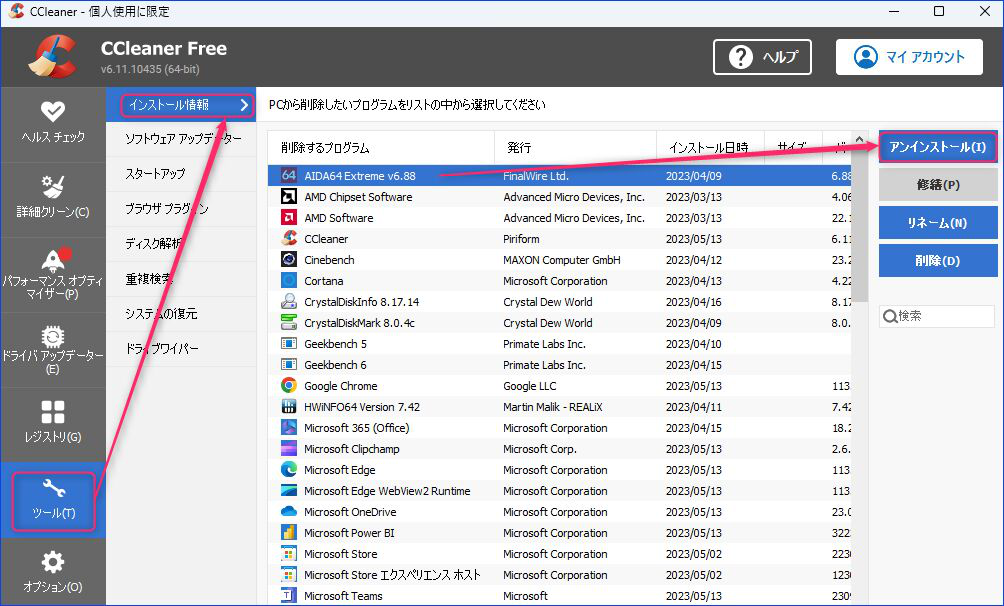
Task: Select Microsoft Store エクスペリエンス ホスト row
Action: (x=560, y=575)
